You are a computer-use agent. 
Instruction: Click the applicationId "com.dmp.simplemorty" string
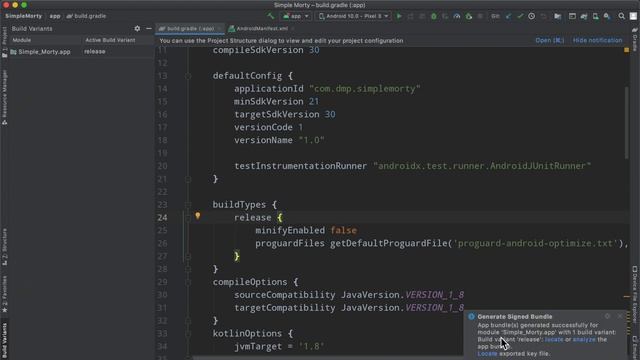tap(364, 89)
